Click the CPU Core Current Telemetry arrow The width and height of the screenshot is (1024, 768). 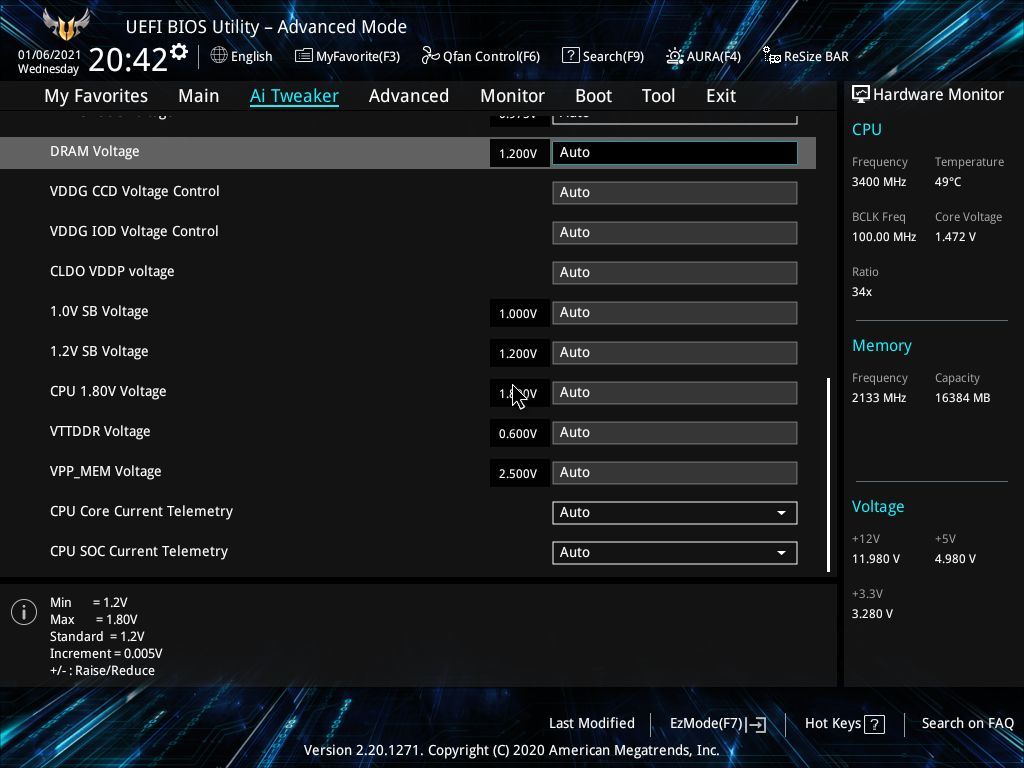click(x=781, y=513)
